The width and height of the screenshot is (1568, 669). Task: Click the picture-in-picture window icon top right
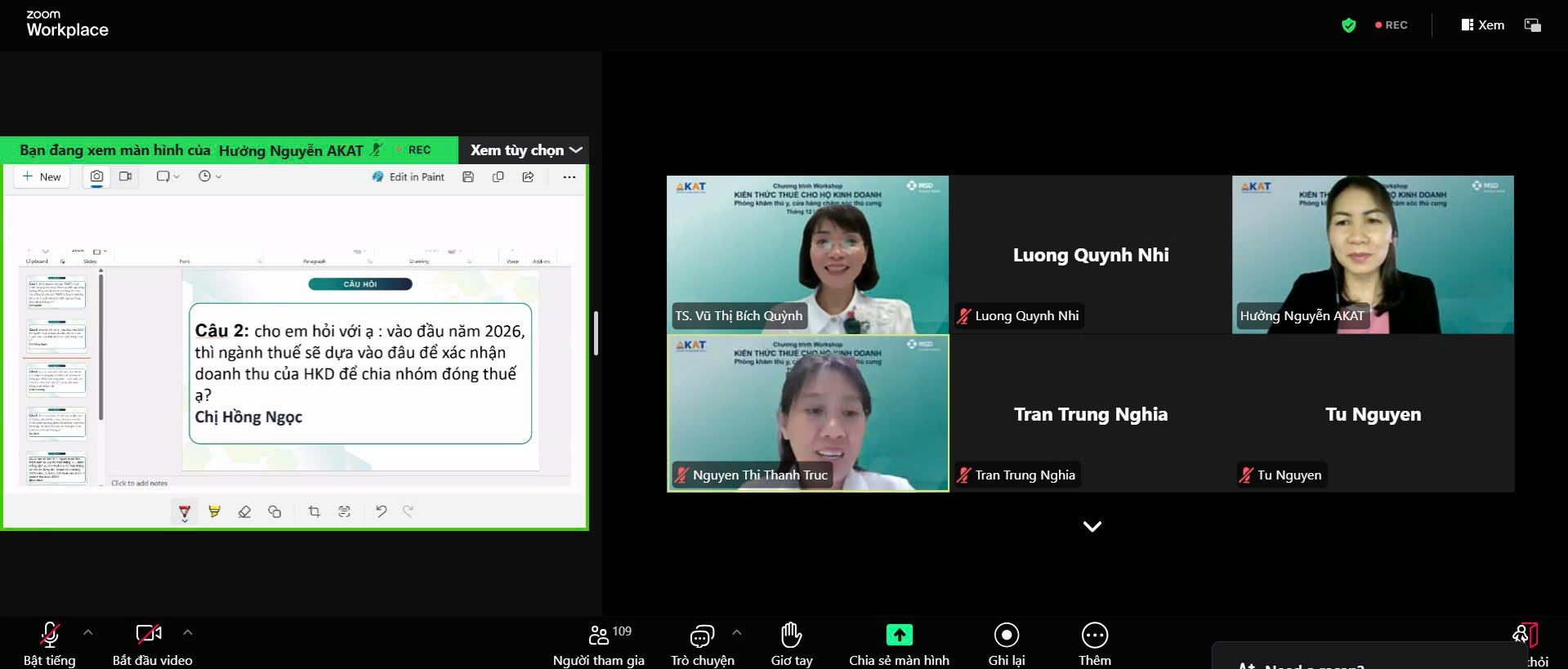[x=1532, y=25]
